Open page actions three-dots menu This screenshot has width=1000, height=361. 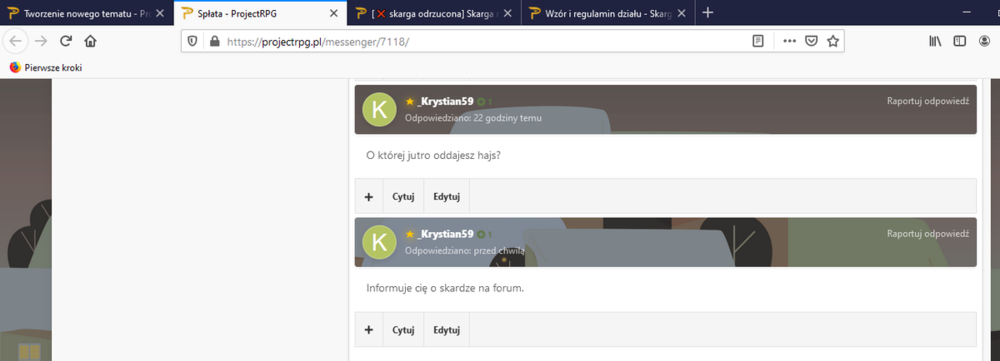(x=790, y=41)
